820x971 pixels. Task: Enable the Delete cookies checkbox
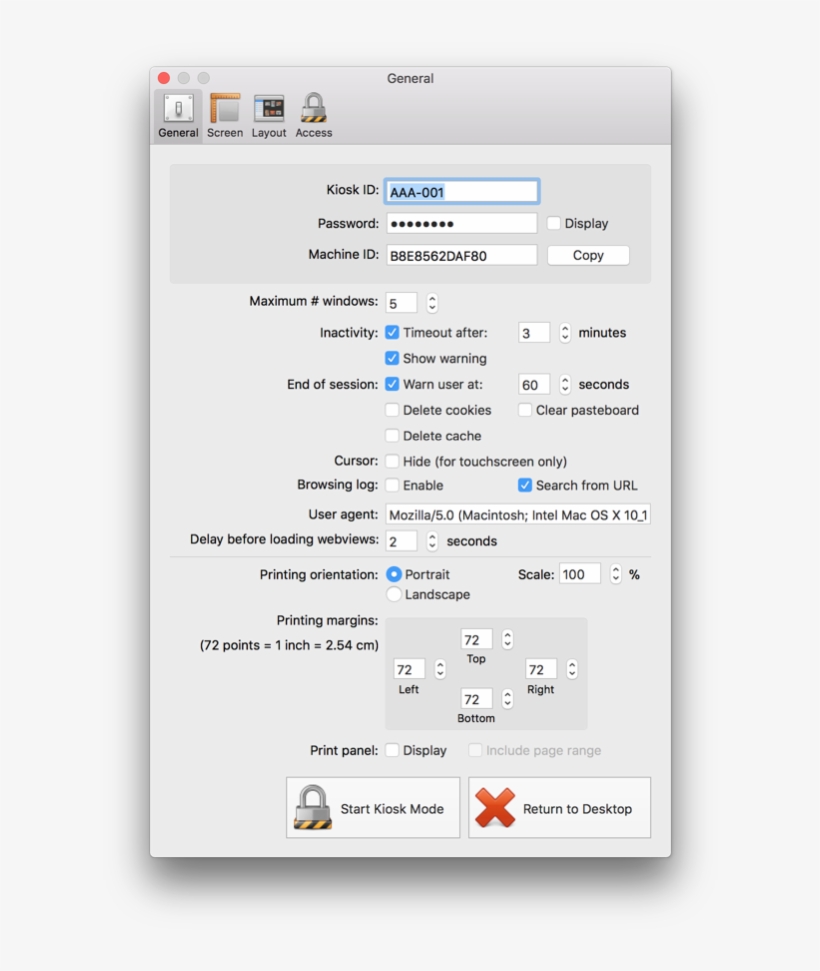(x=391, y=410)
